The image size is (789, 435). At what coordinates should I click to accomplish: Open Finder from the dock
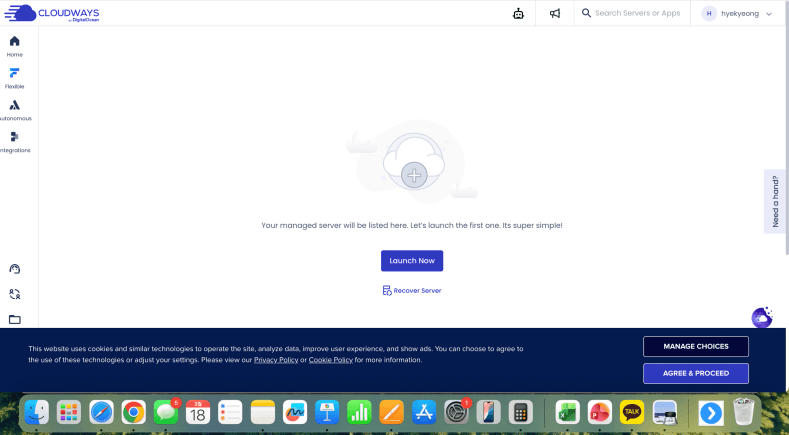tap(37, 413)
